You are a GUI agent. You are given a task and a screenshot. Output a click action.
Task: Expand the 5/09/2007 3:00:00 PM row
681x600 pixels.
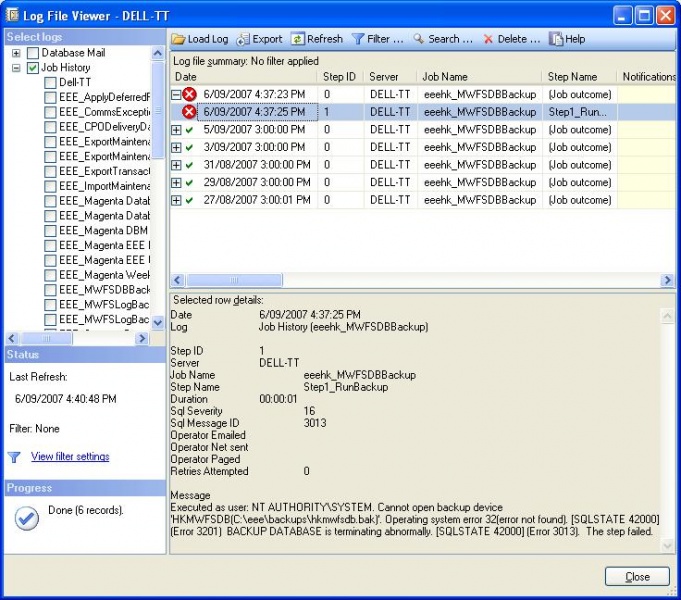pyautogui.click(x=176, y=130)
